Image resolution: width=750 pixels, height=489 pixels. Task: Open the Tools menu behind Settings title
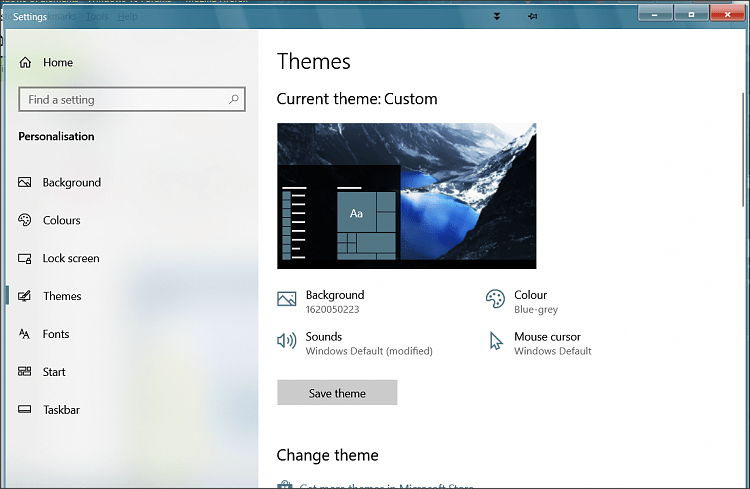click(x=97, y=16)
